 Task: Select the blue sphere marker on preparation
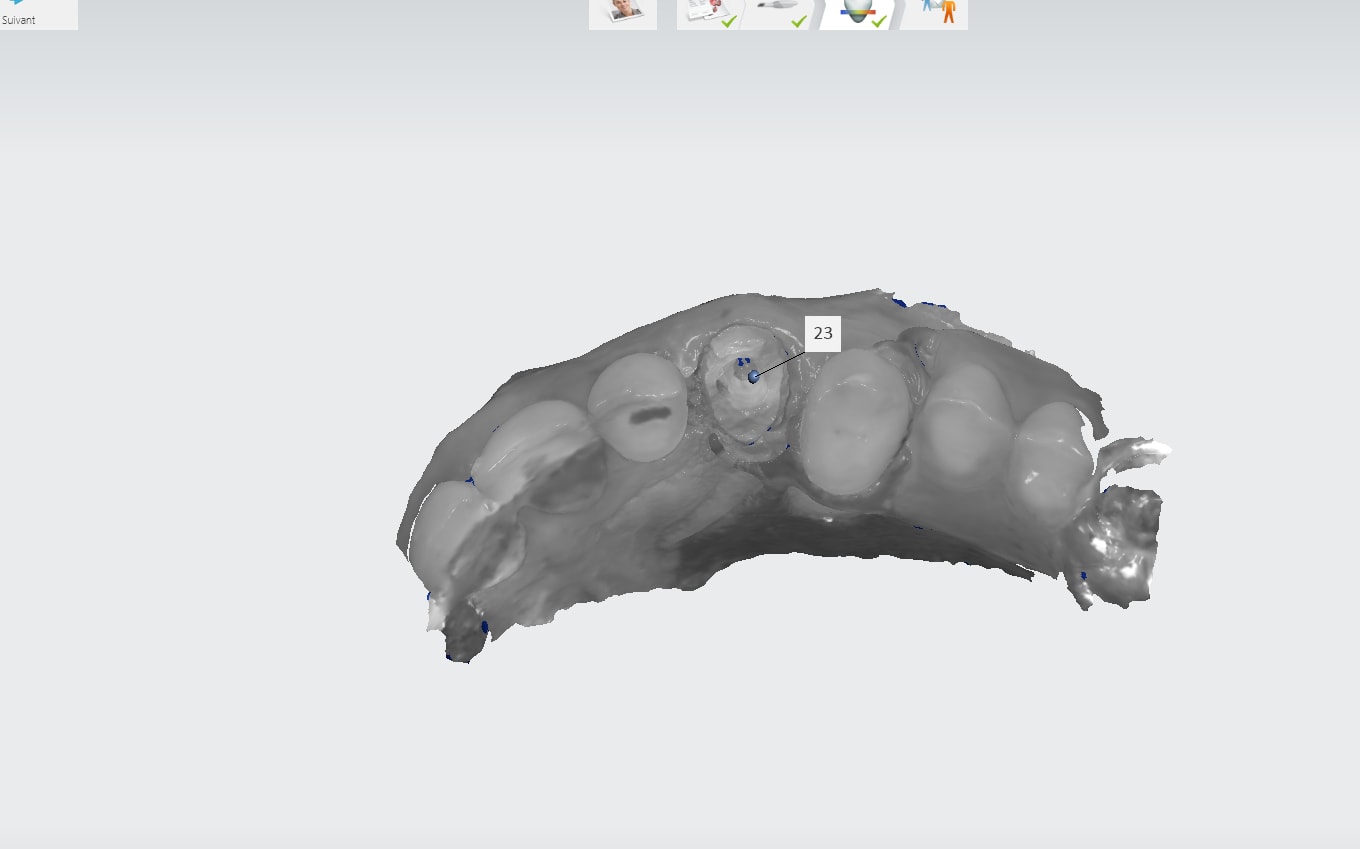[754, 376]
